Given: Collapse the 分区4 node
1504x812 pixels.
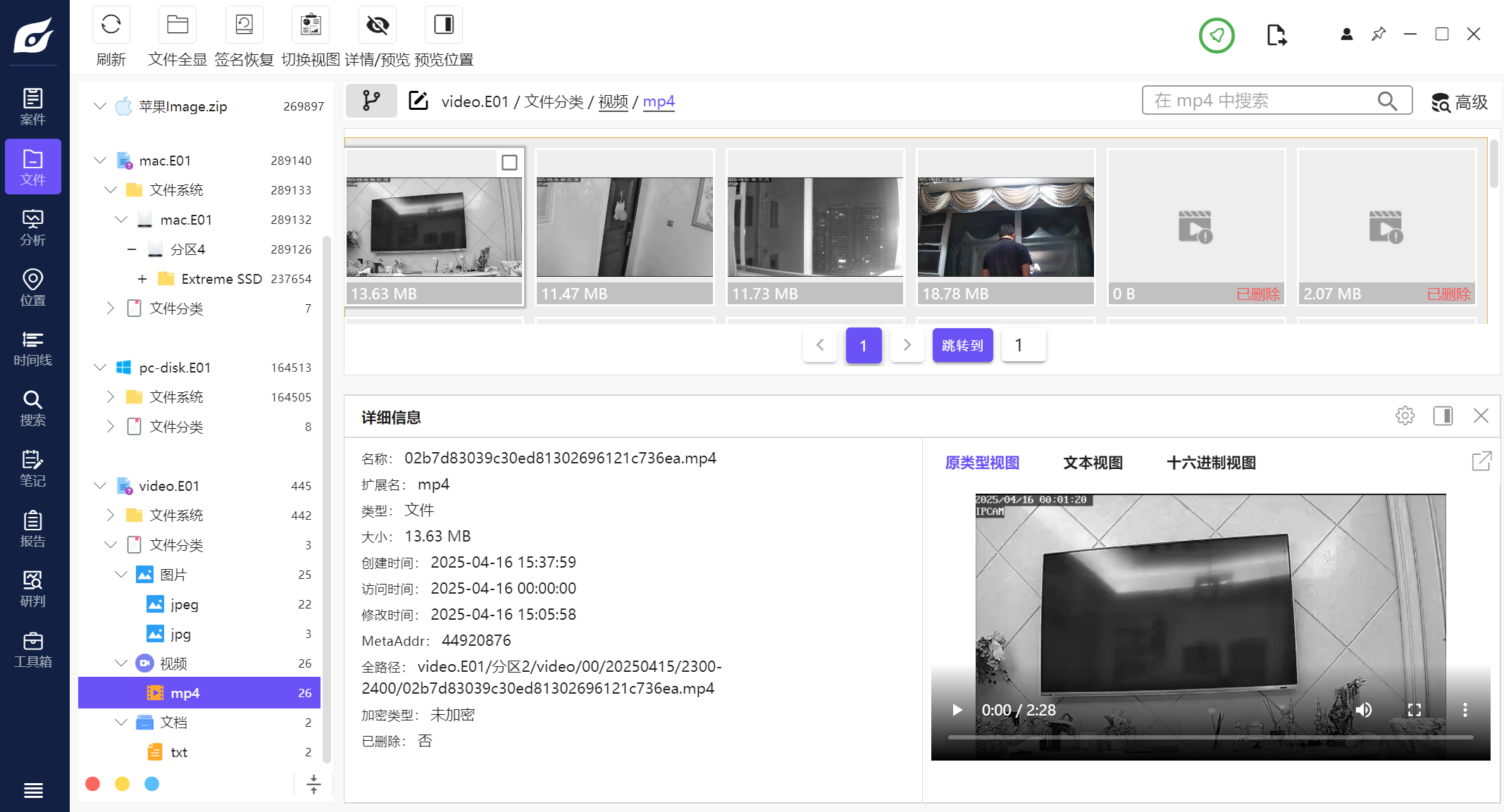Looking at the screenshot, I should pyautogui.click(x=132, y=249).
